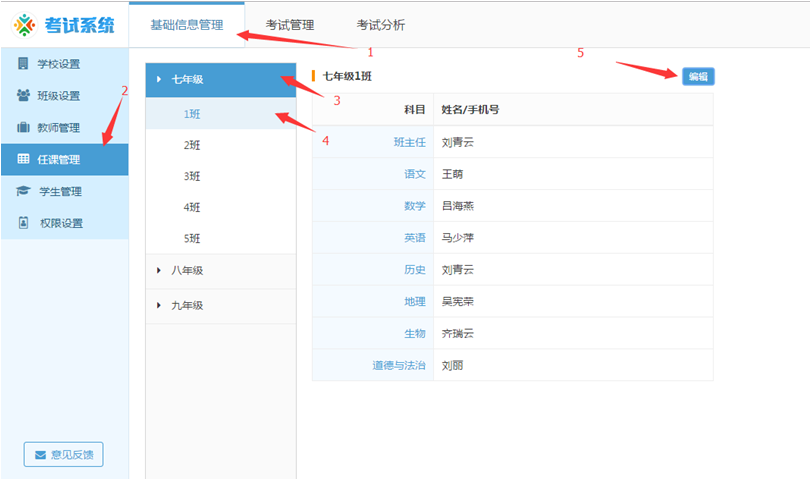Viewport: 811px width, 480px height.
Task: Expand the 九年级 grade arrow
Action: pyautogui.click(x=159, y=305)
